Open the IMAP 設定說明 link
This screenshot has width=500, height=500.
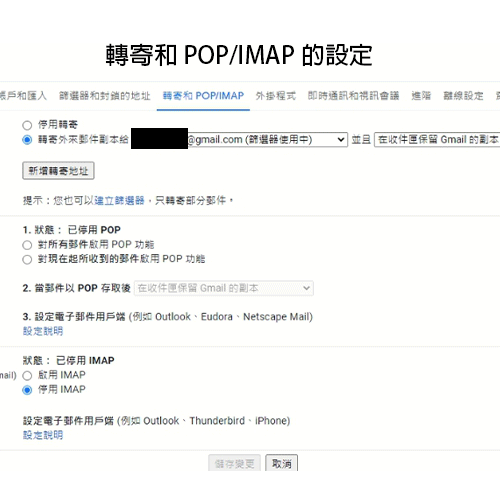click(43, 435)
